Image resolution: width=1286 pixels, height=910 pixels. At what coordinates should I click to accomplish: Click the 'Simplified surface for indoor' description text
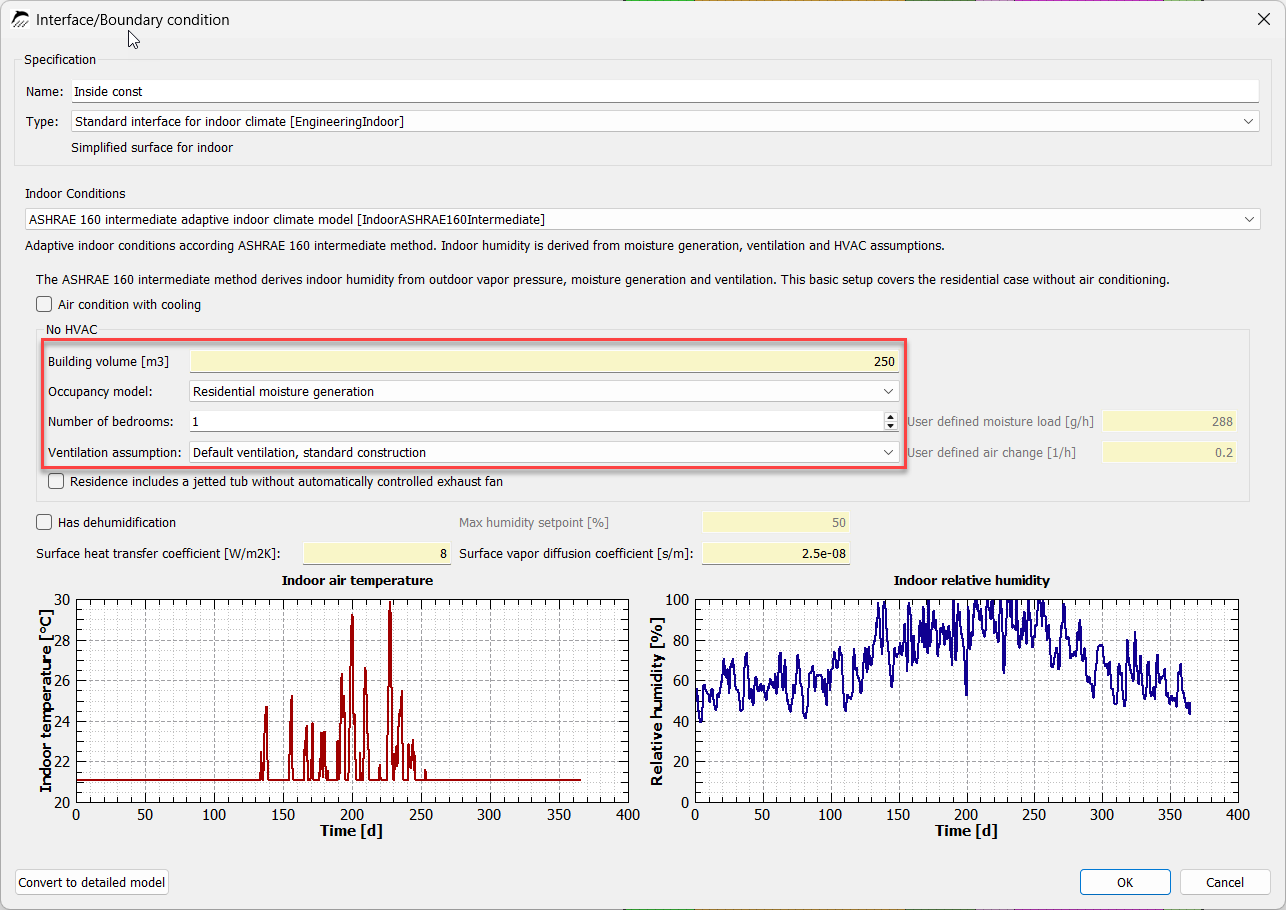coord(152,148)
